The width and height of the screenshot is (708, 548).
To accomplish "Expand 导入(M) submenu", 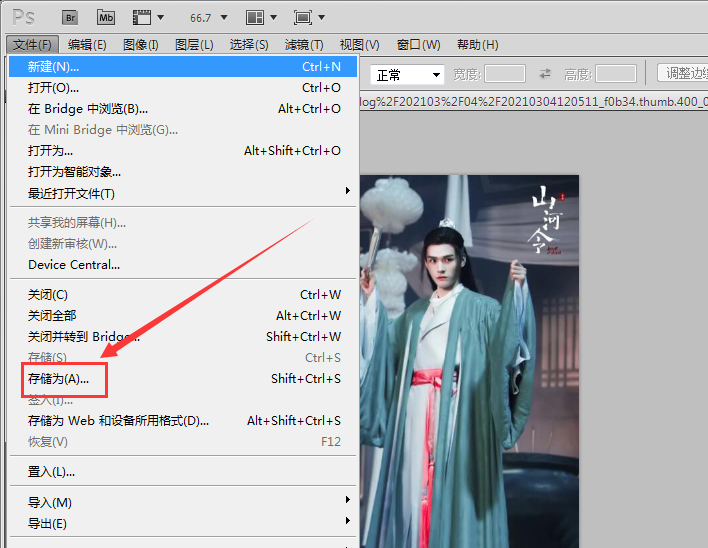I will [x=183, y=502].
